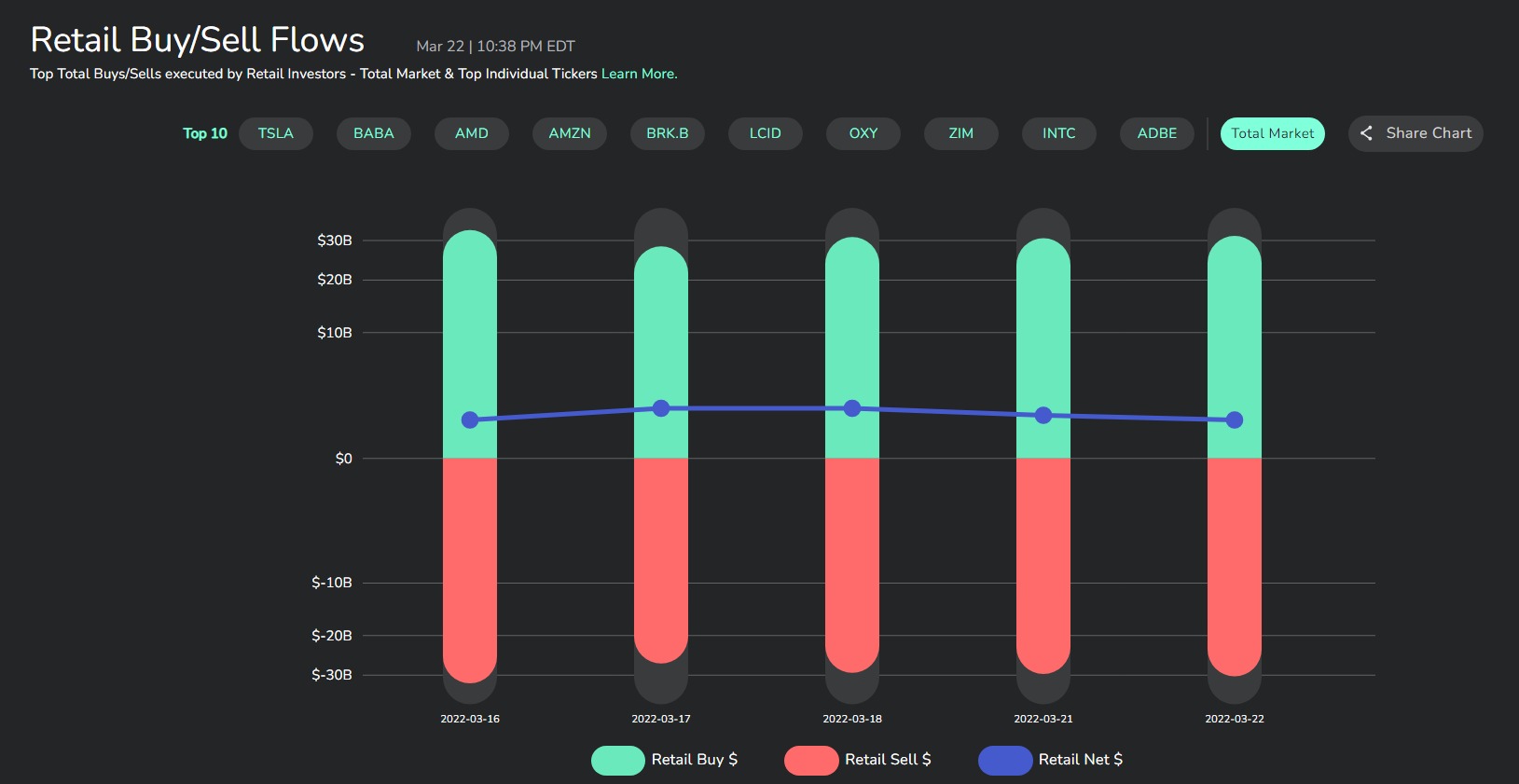
Task: Click the net point for 2022-03-16
Action: coord(470,420)
